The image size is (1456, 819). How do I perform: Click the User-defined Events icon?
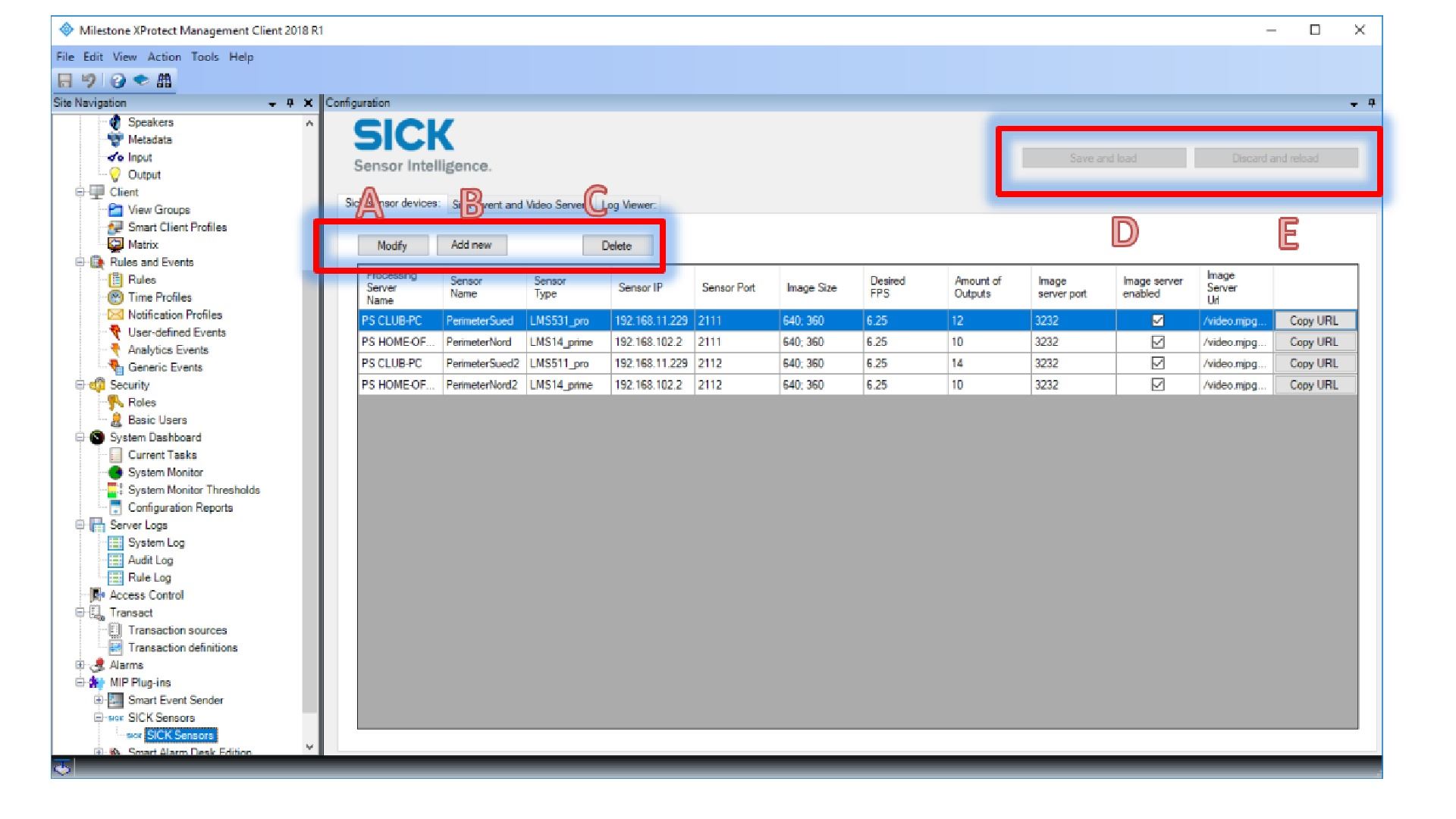click(x=115, y=332)
